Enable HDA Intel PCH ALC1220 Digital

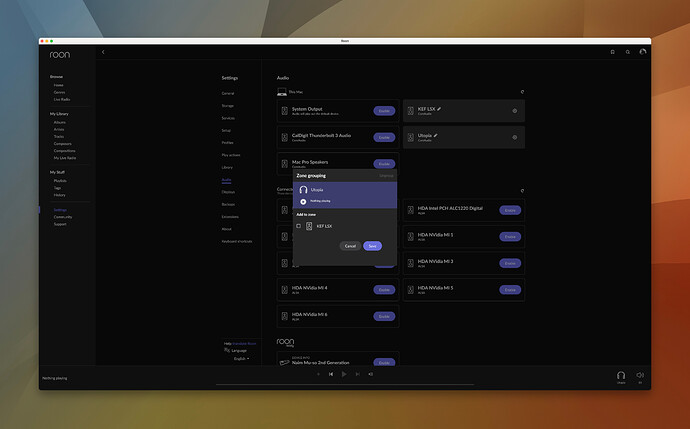point(510,210)
